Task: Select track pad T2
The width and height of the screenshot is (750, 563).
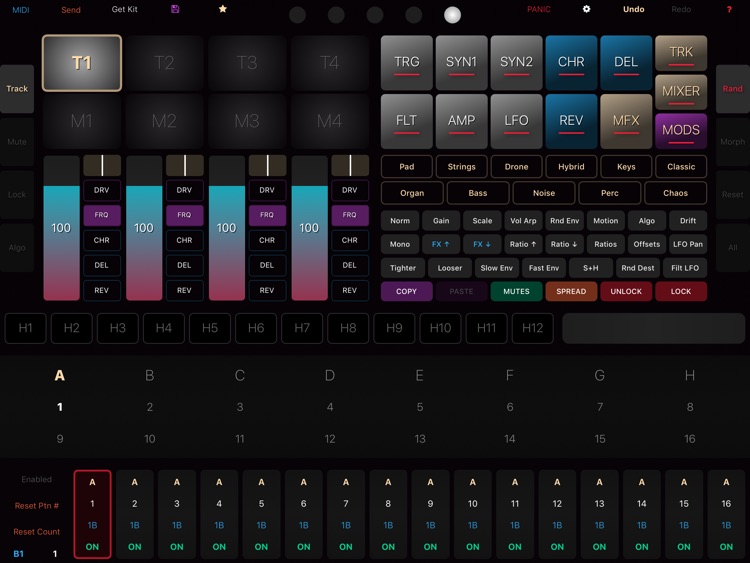Action: (164, 63)
